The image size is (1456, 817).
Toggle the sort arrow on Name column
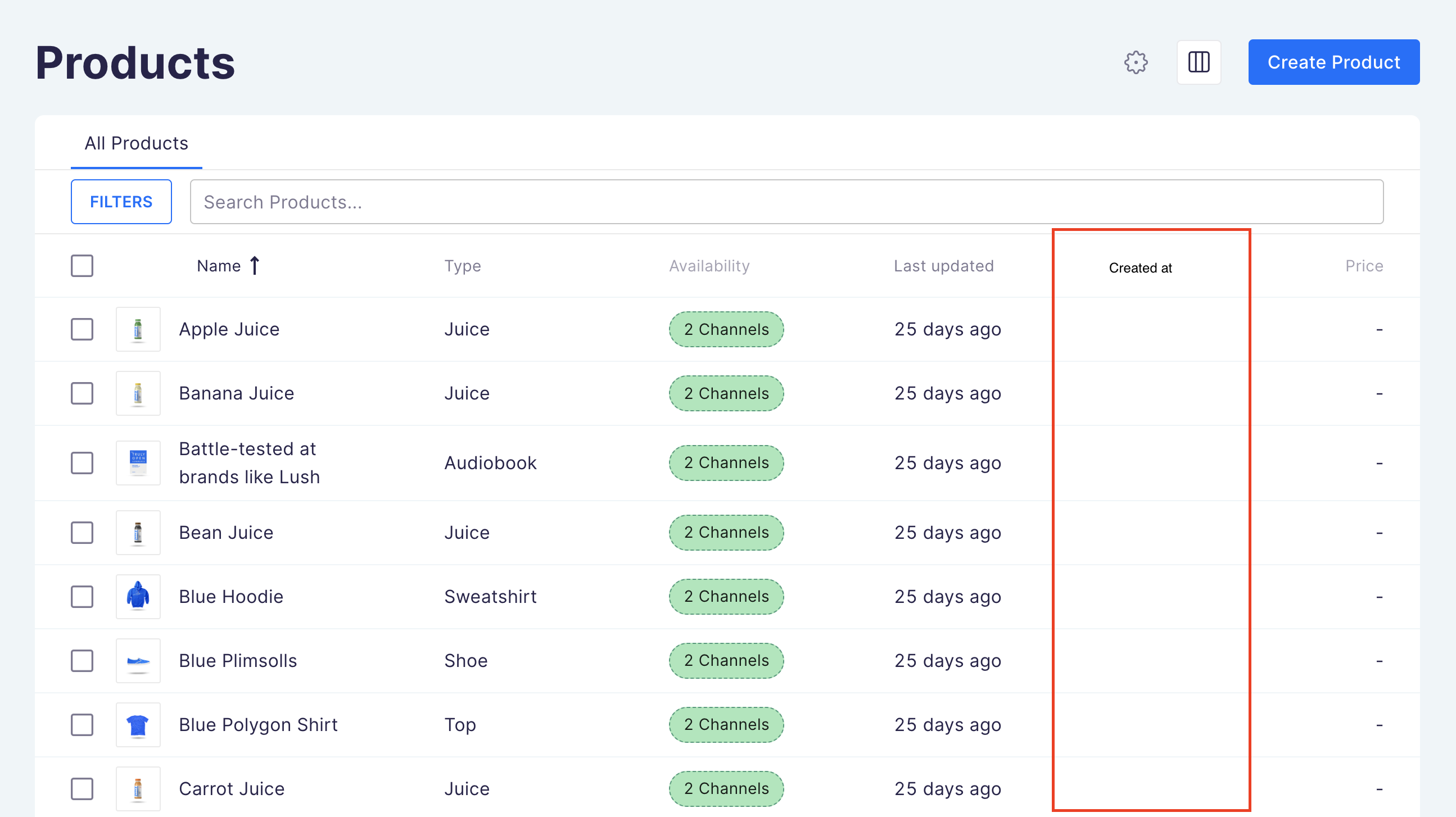[255, 265]
